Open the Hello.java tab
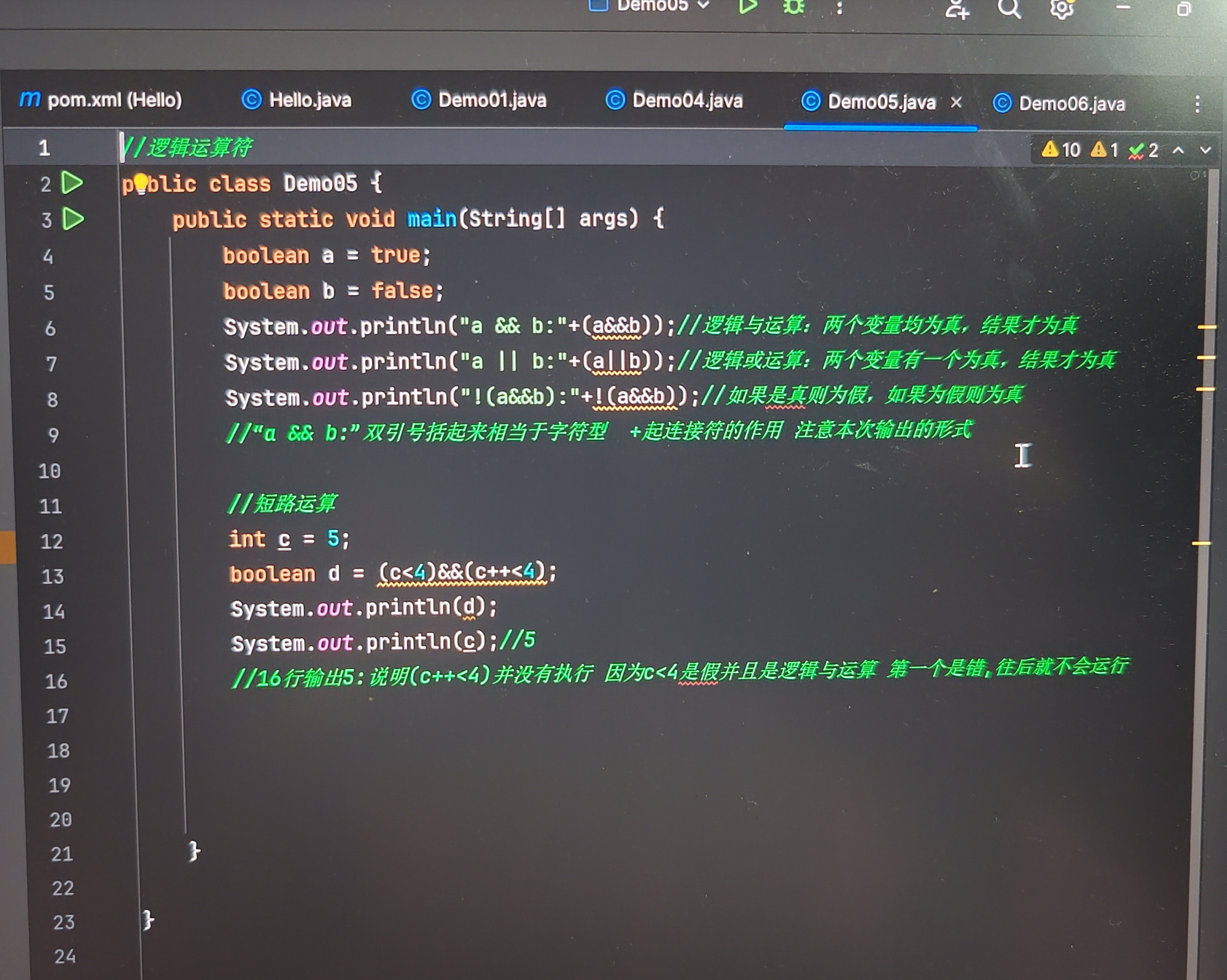1227x980 pixels. click(x=296, y=100)
